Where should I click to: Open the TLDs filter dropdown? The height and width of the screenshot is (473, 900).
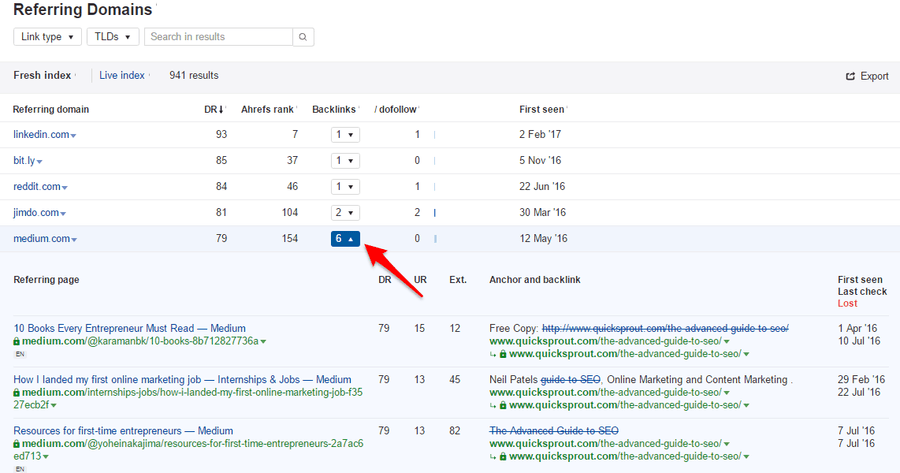click(112, 37)
